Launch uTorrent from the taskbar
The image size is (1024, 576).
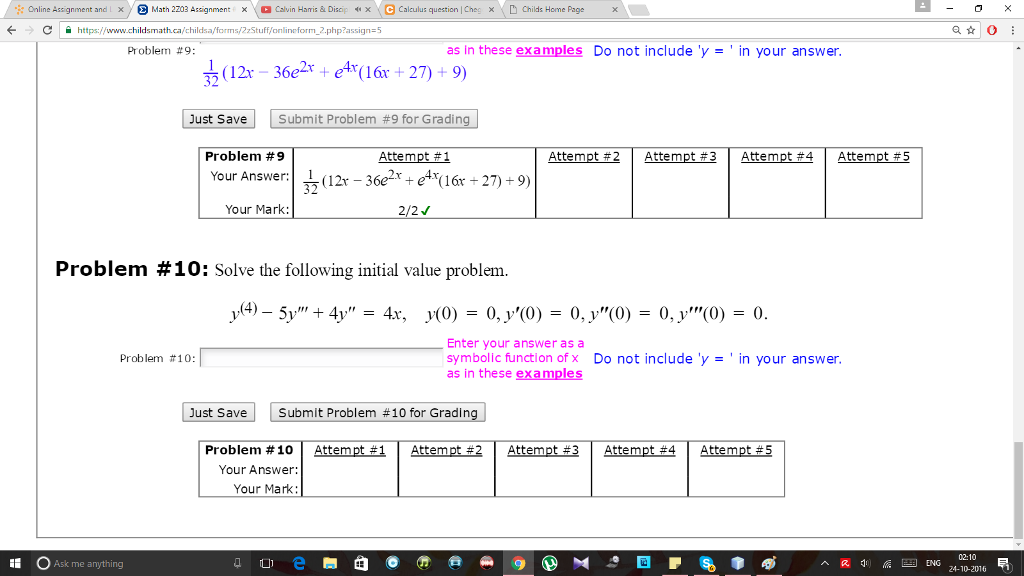tap(551, 563)
